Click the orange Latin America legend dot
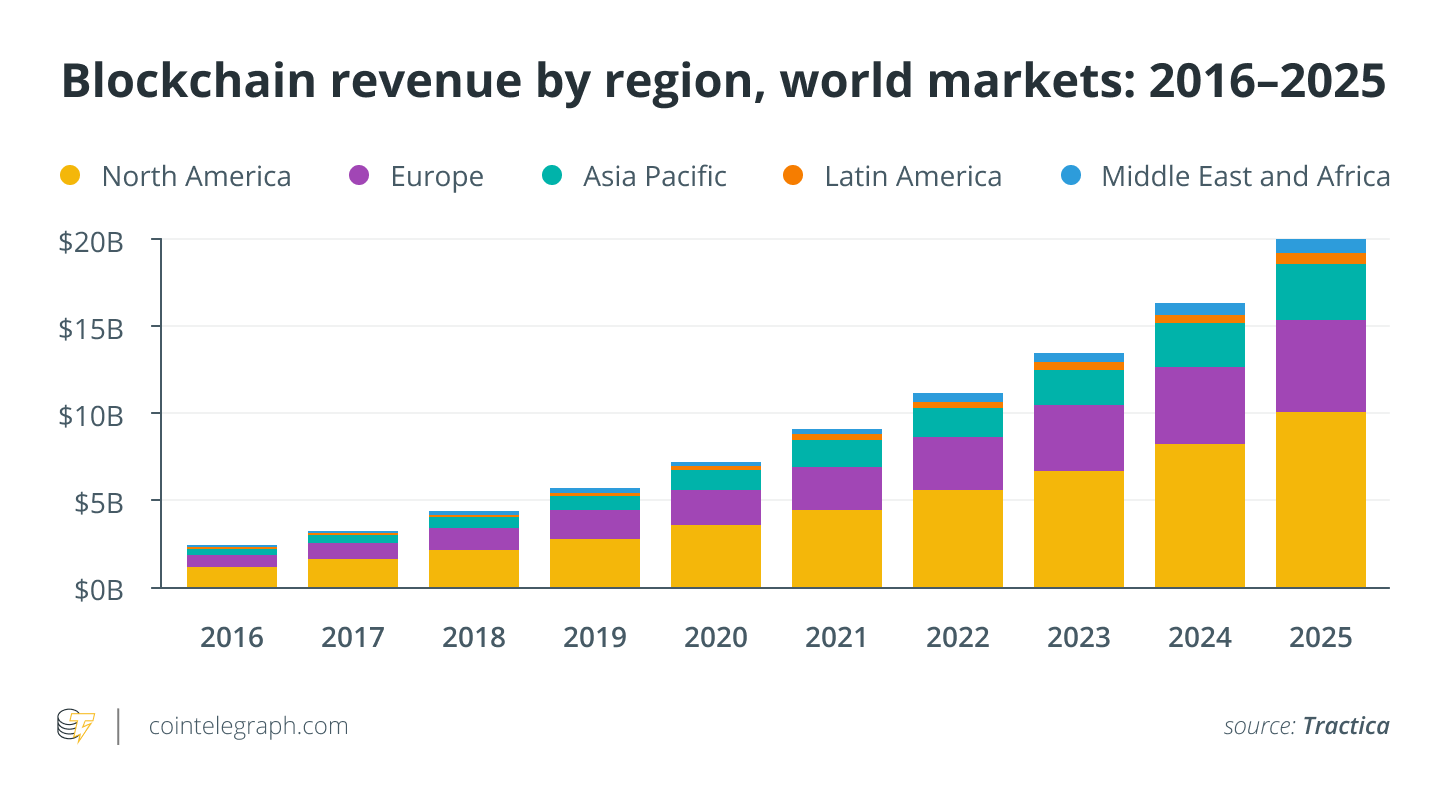This screenshot has width=1450, height=806. pos(792,176)
